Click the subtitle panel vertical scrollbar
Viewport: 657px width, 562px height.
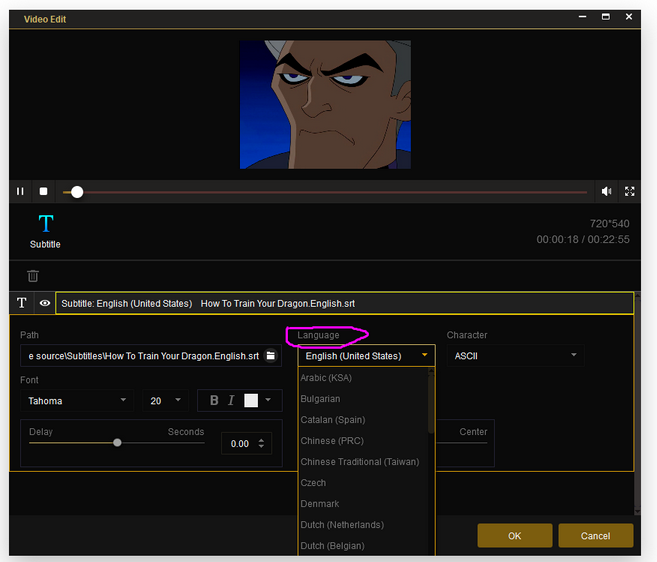[637, 403]
